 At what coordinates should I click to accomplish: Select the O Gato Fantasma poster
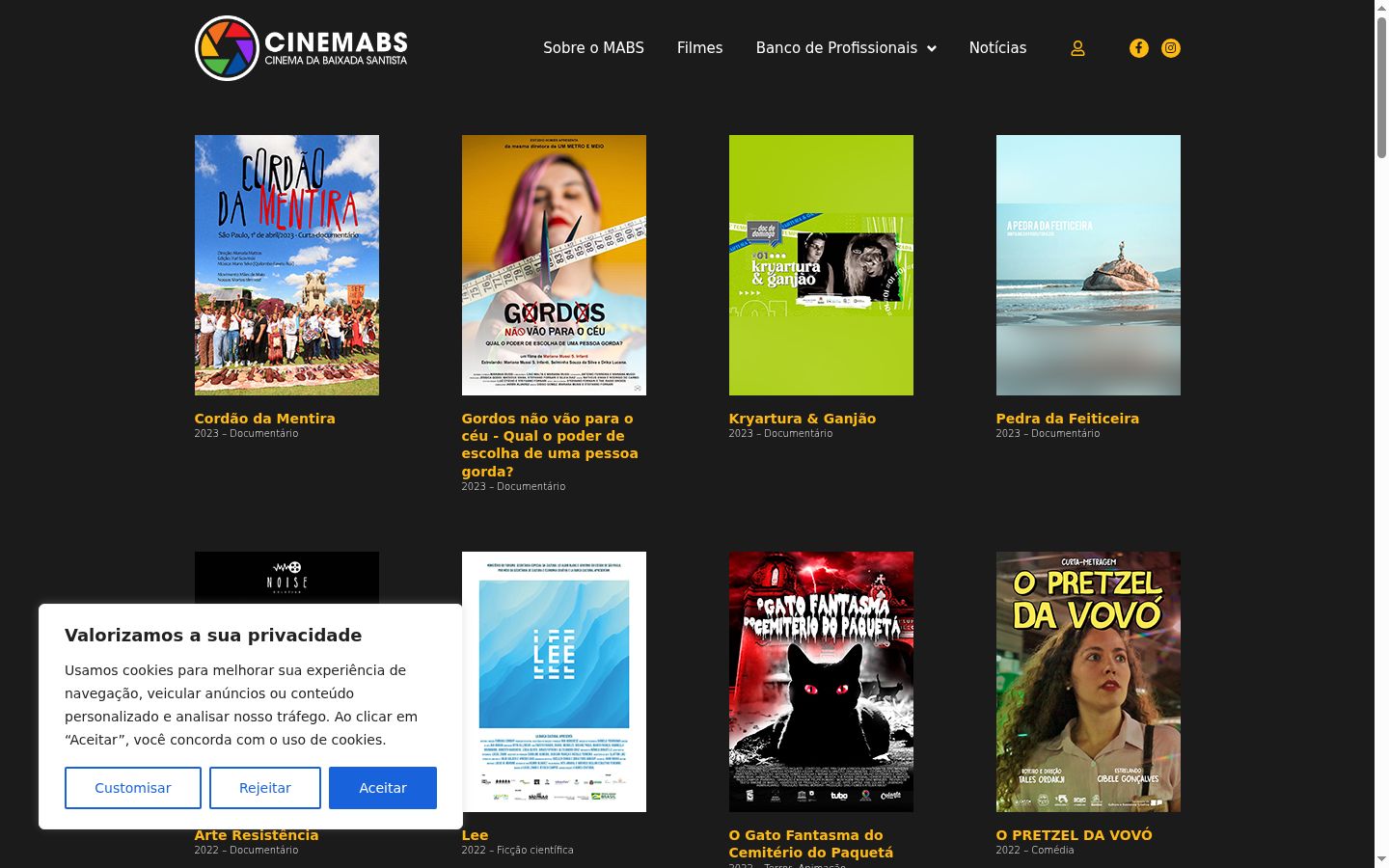click(821, 682)
